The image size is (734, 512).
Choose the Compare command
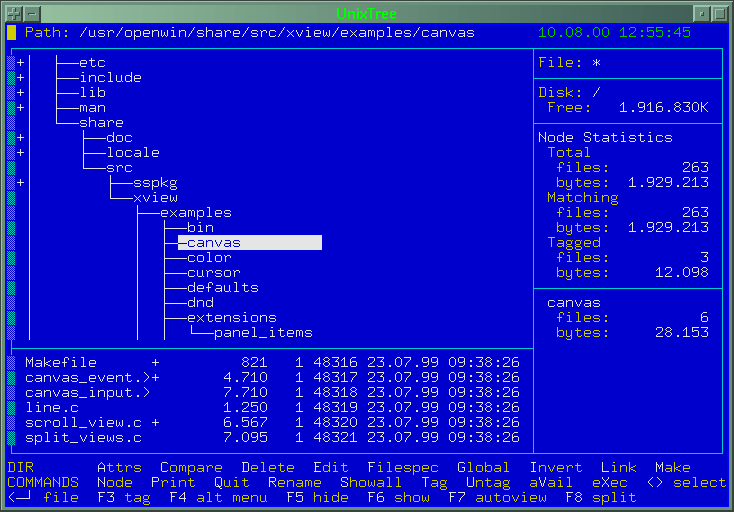click(191, 467)
